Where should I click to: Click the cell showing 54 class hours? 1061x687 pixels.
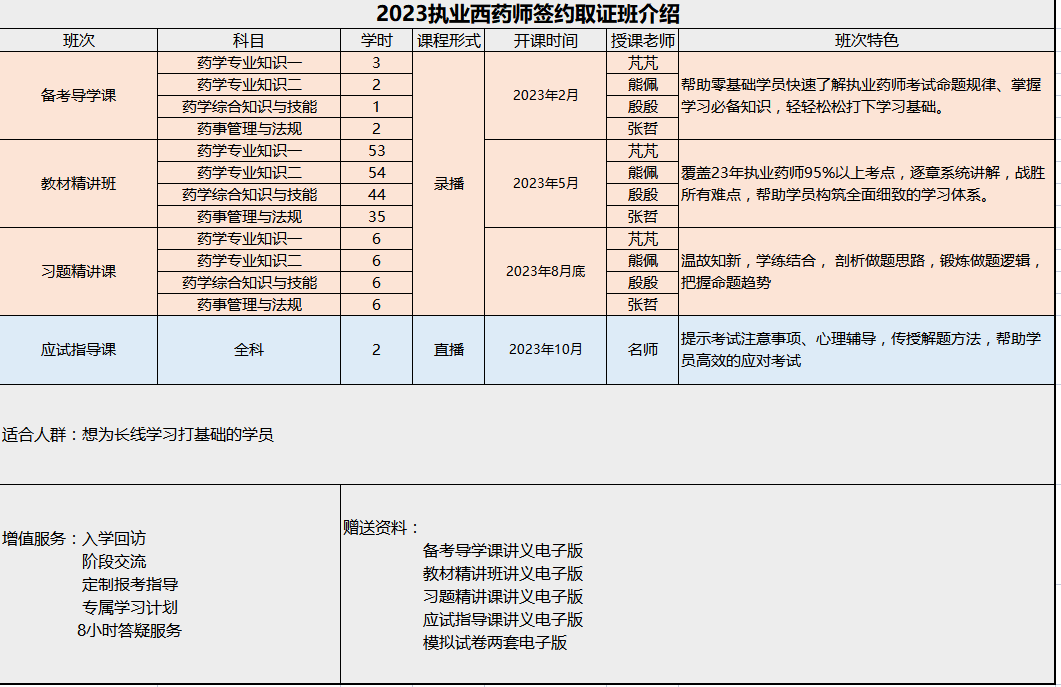click(377, 173)
